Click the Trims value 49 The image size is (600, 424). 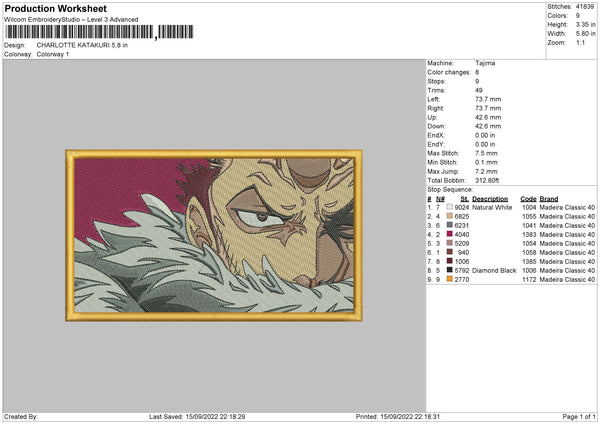click(x=479, y=90)
